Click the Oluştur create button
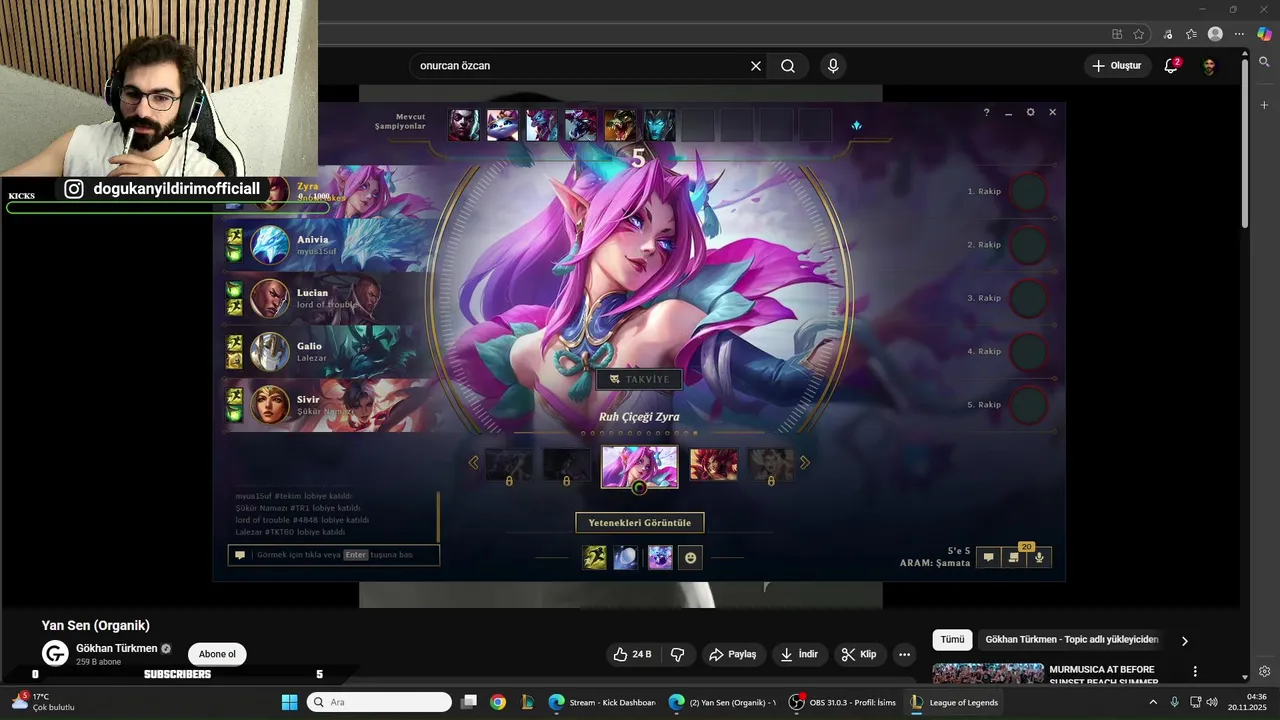The image size is (1280, 720). tap(1116, 66)
